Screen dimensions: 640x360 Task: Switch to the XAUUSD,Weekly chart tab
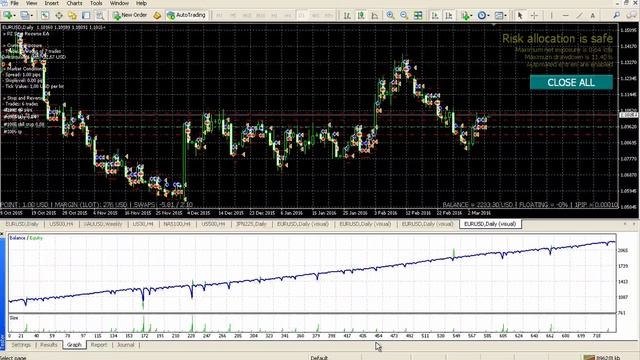[102, 224]
